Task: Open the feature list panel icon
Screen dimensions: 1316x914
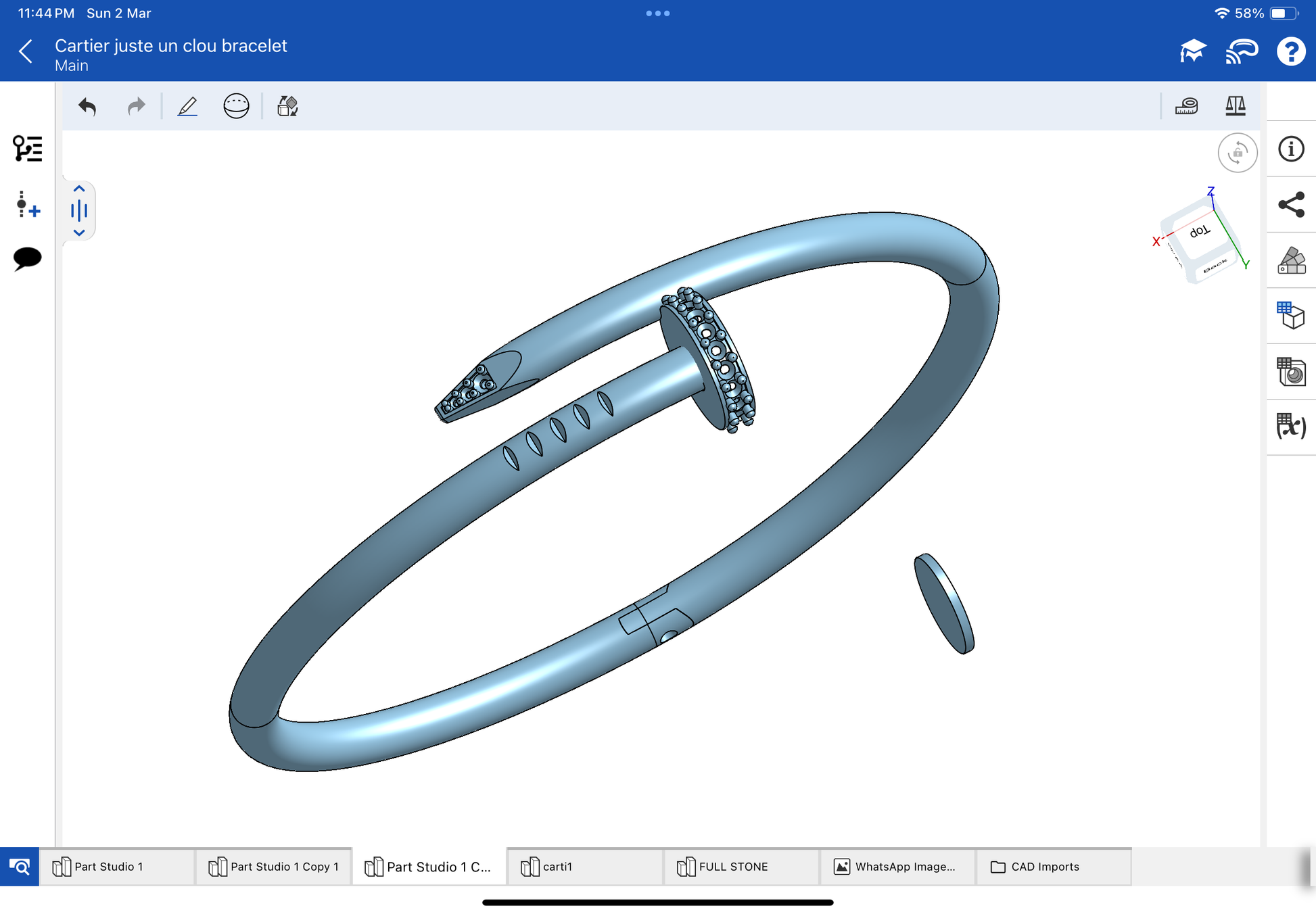Action: [27, 148]
